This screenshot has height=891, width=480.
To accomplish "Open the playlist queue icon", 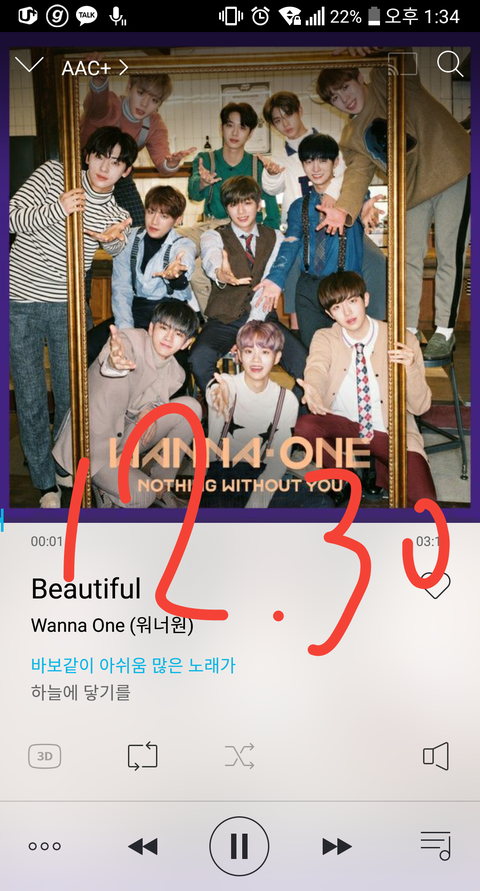I will [x=435, y=846].
